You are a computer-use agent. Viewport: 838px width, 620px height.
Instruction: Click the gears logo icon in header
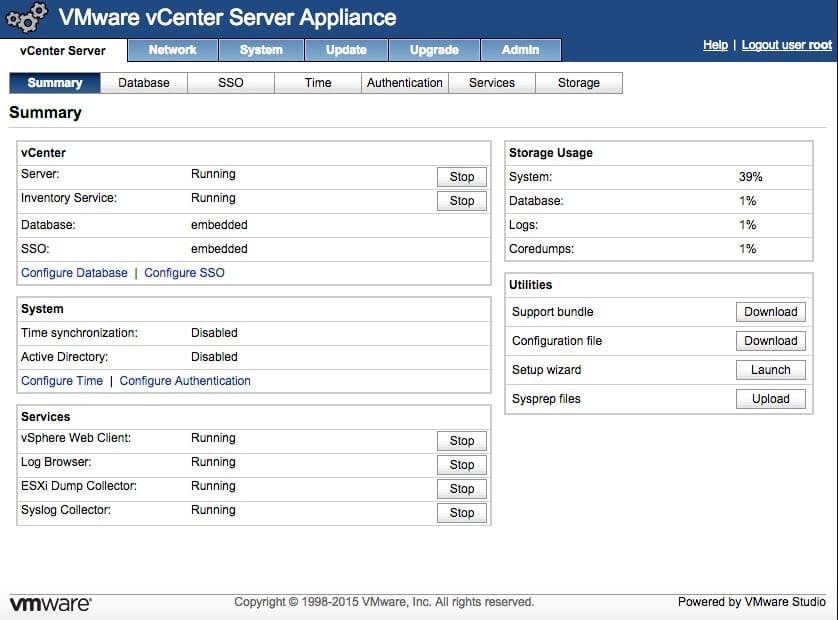pyautogui.click(x=26, y=18)
